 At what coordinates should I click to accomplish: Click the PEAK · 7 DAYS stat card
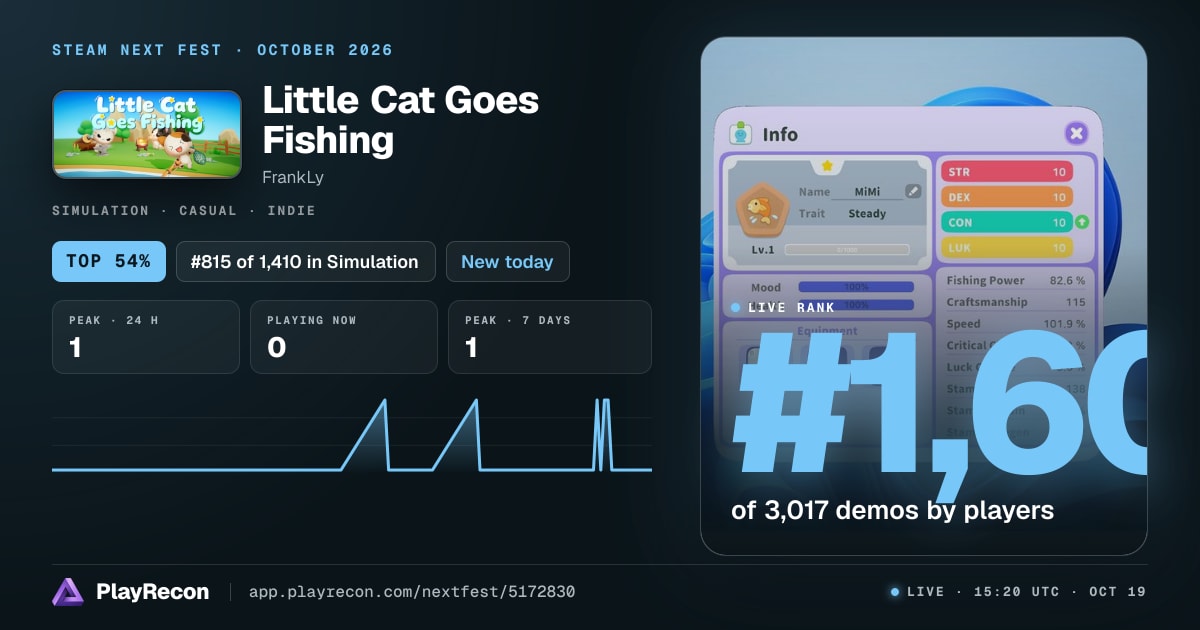click(550, 337)
